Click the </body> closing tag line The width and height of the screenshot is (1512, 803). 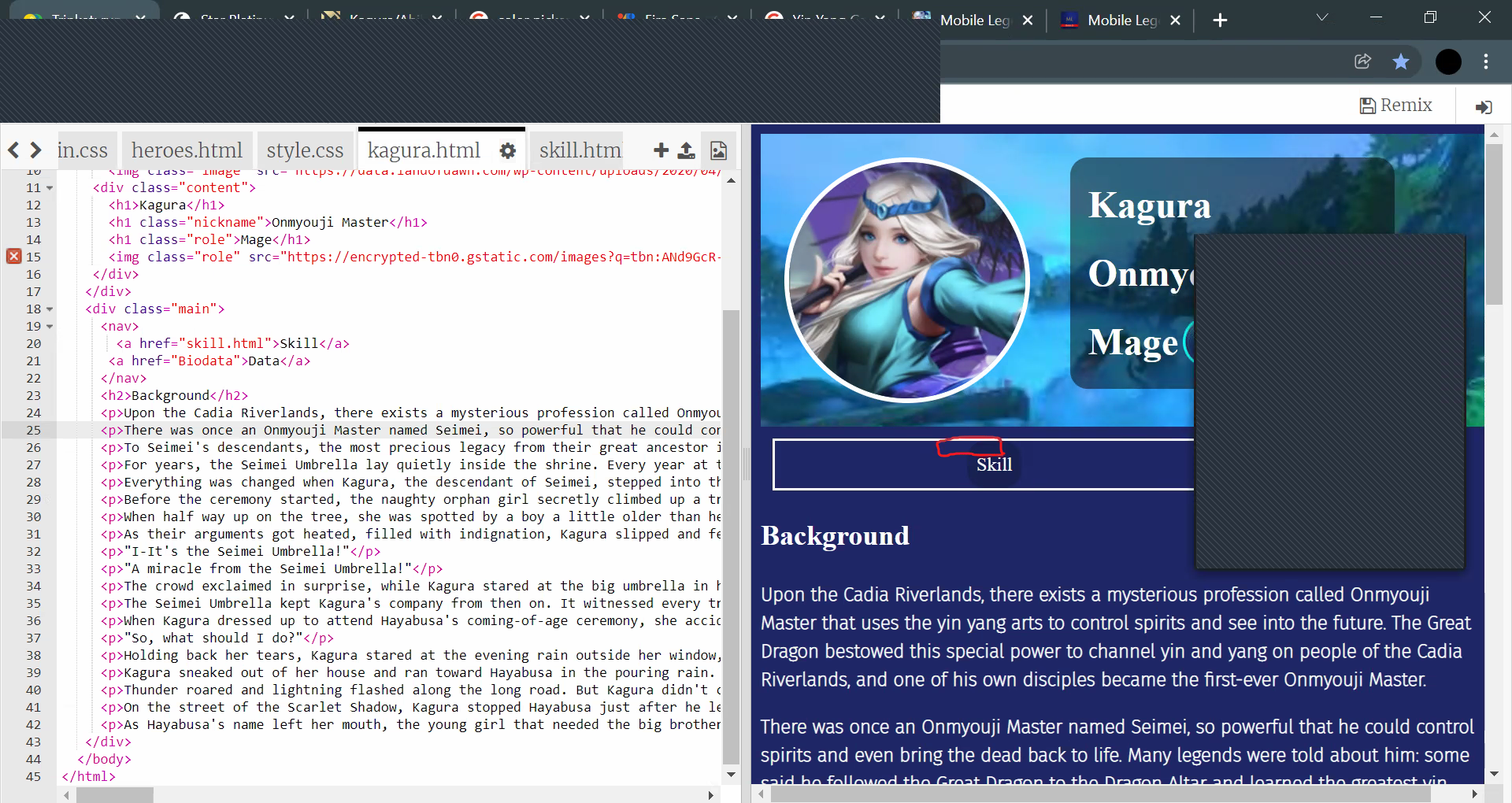[x=104, y=760]
